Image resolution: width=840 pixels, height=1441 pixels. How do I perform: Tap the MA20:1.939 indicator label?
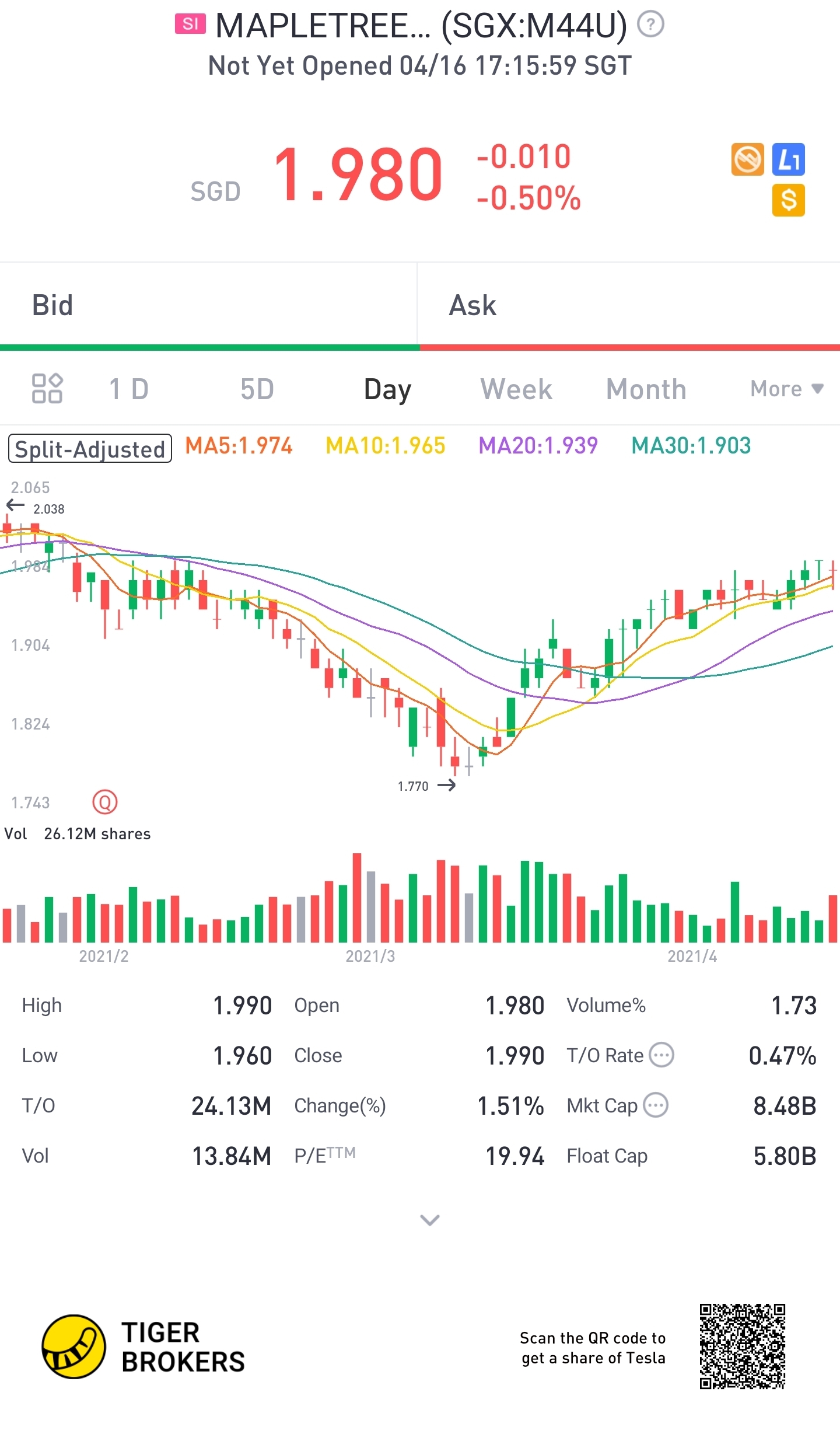point(538,446)
